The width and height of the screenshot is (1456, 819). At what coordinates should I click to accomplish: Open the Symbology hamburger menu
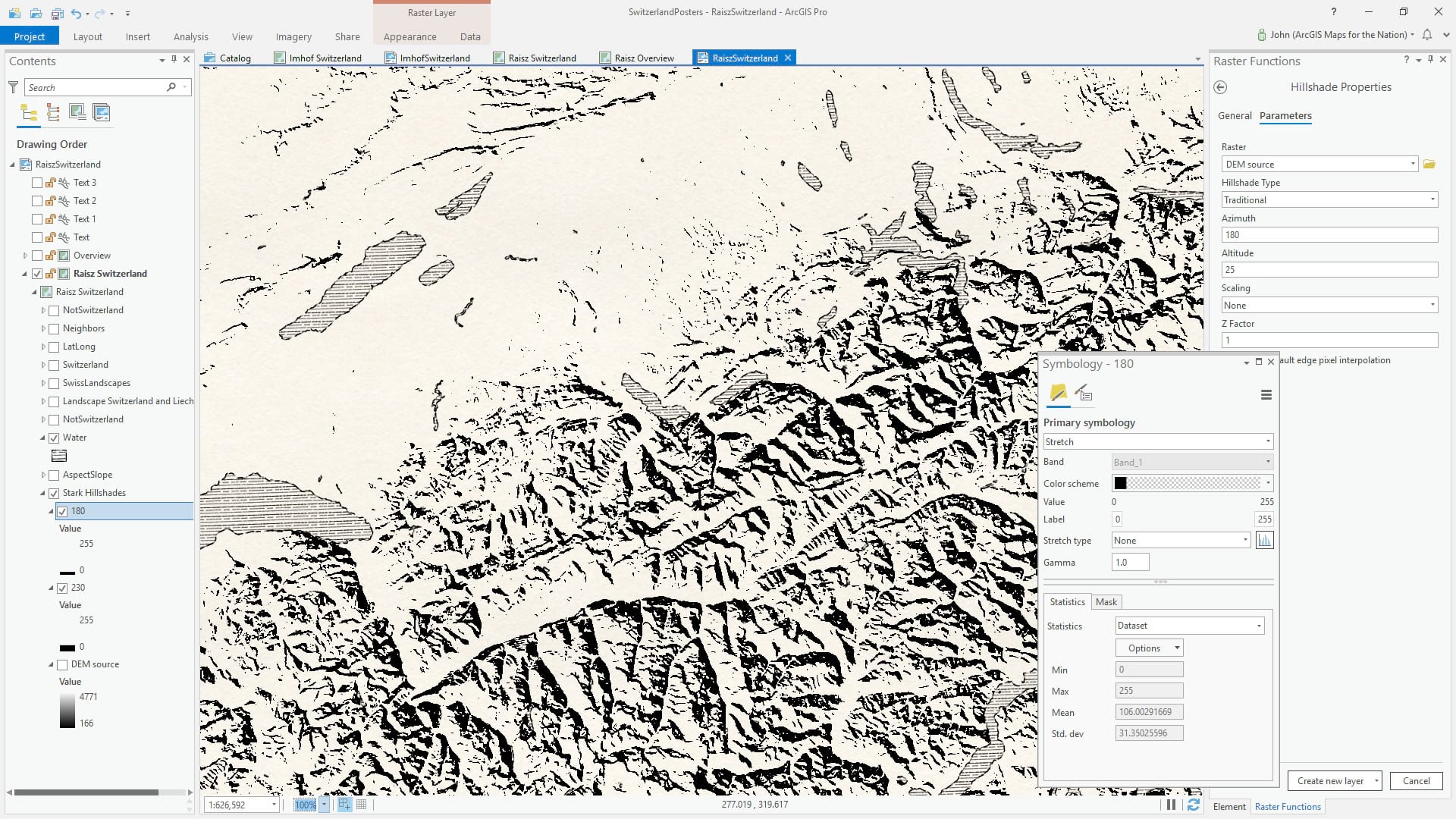pyautogui.click(x=1266, y=395)
